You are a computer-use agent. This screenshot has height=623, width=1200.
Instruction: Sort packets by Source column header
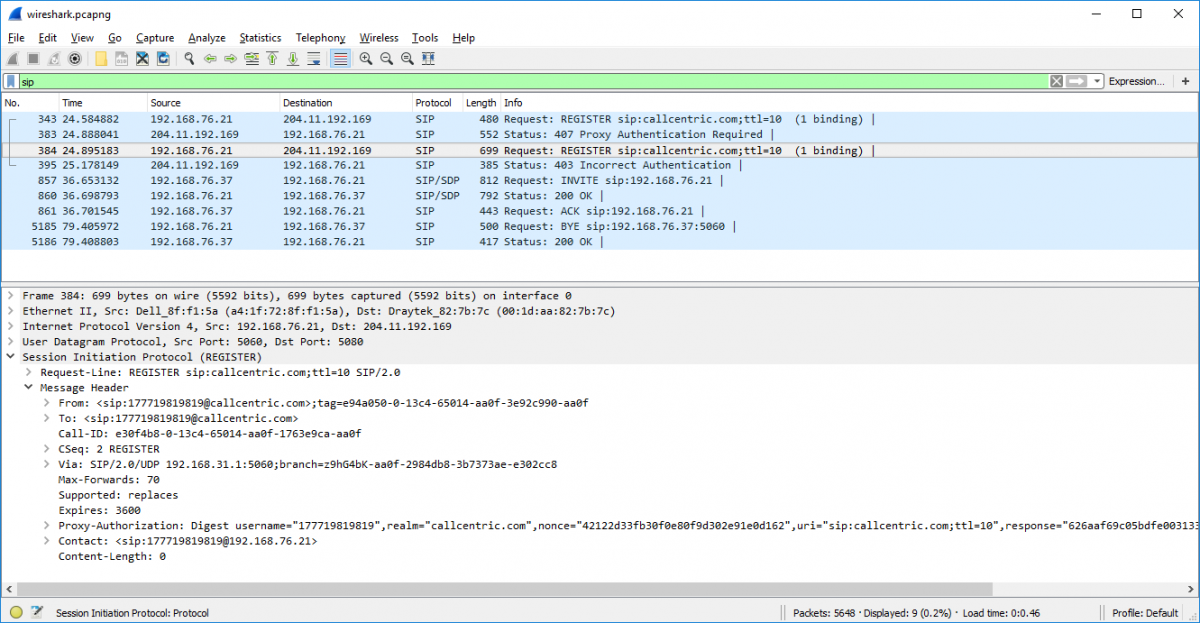point(212,103)
